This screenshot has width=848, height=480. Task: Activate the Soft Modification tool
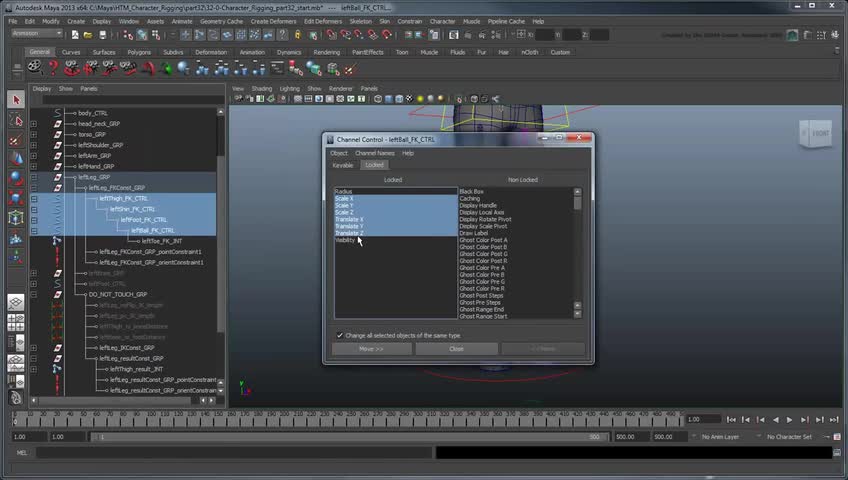click(16, 237)
